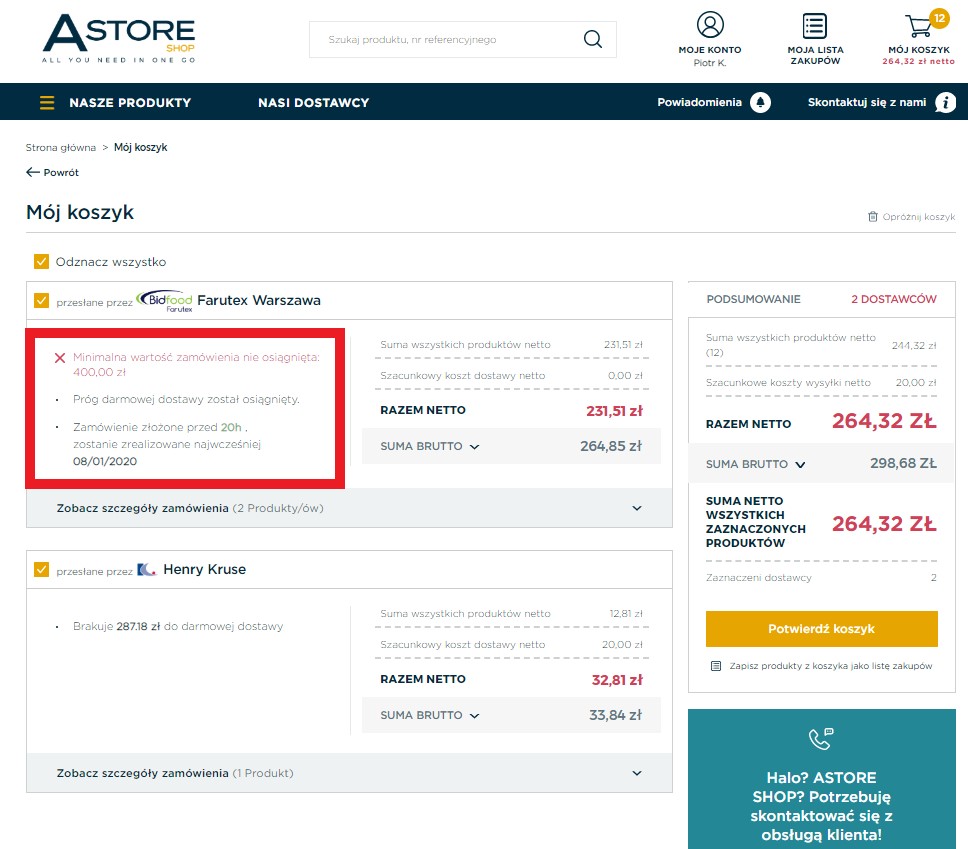The height and width of the screenshot is (849, 968).
Task: Open the Nasi Dostawcy menu
Action: click(314, 102)
